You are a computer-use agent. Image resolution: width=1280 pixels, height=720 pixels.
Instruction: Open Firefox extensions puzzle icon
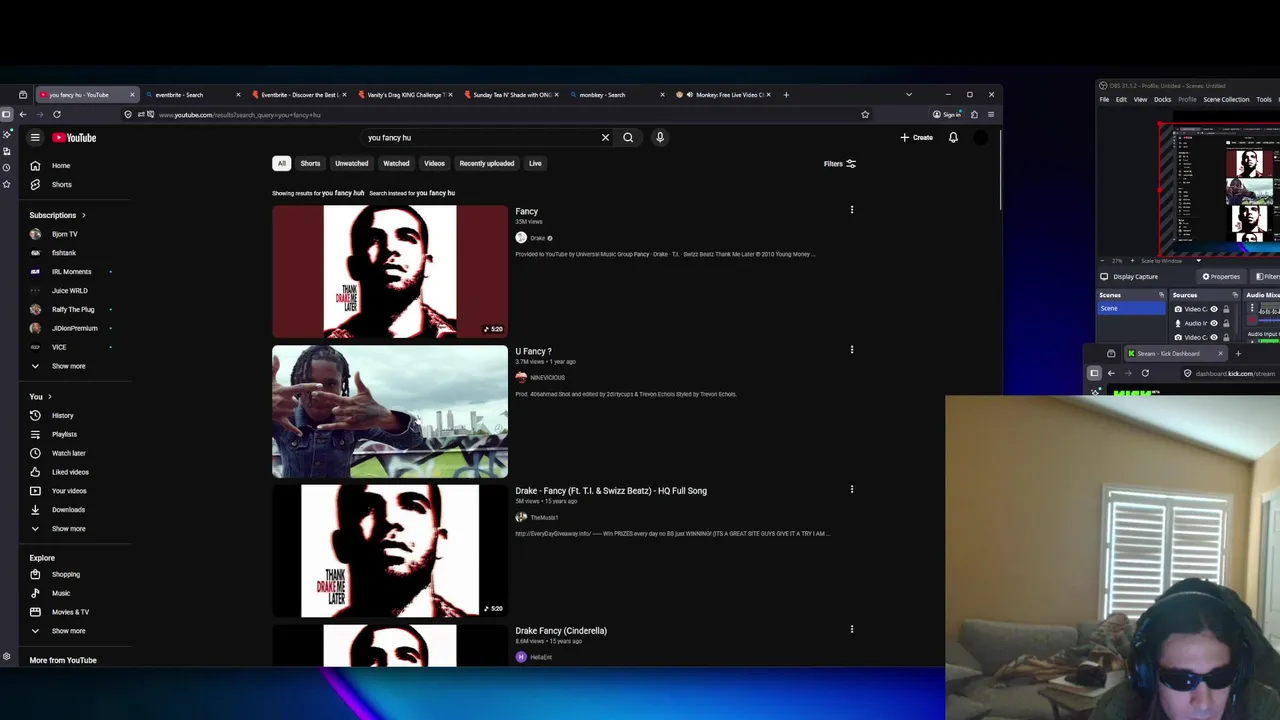(974, 115)
